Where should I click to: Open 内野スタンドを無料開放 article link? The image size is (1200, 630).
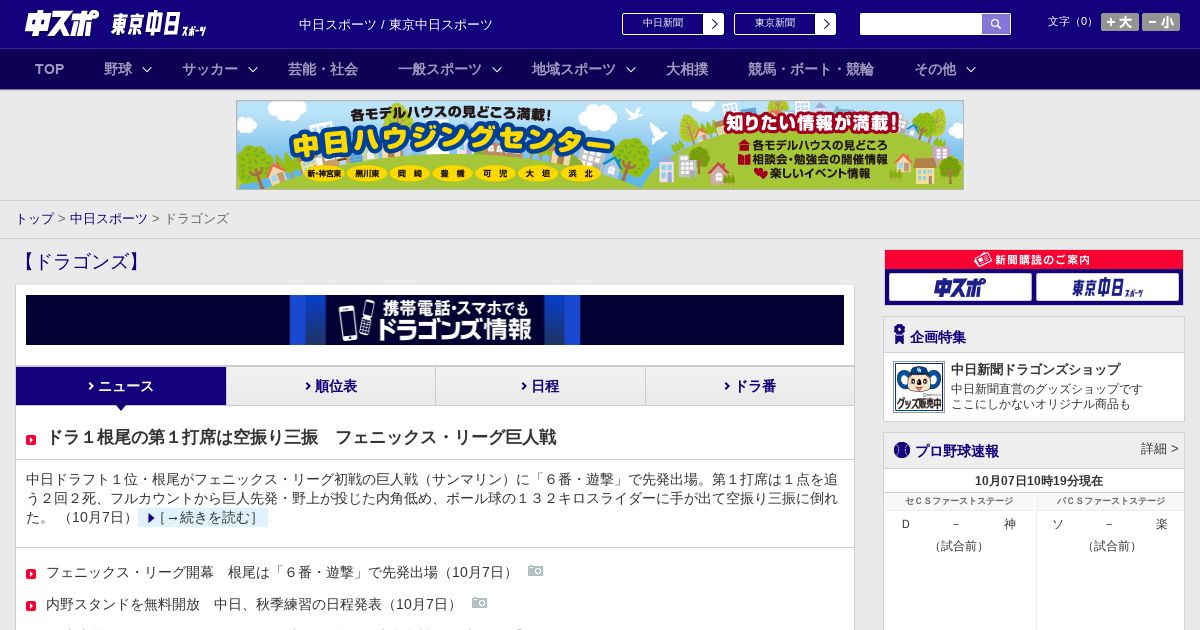[253, 604]
